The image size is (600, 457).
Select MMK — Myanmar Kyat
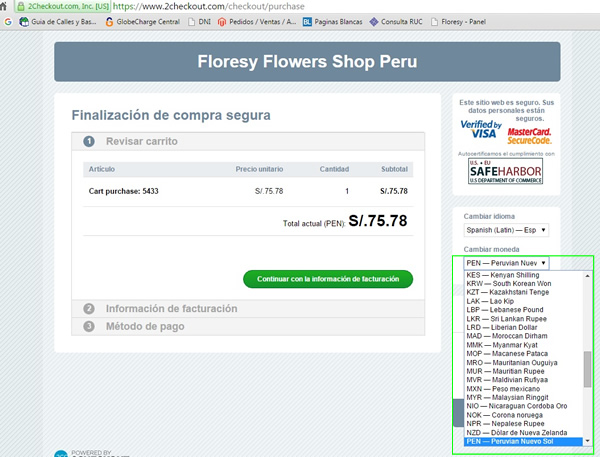click(523, 345)
